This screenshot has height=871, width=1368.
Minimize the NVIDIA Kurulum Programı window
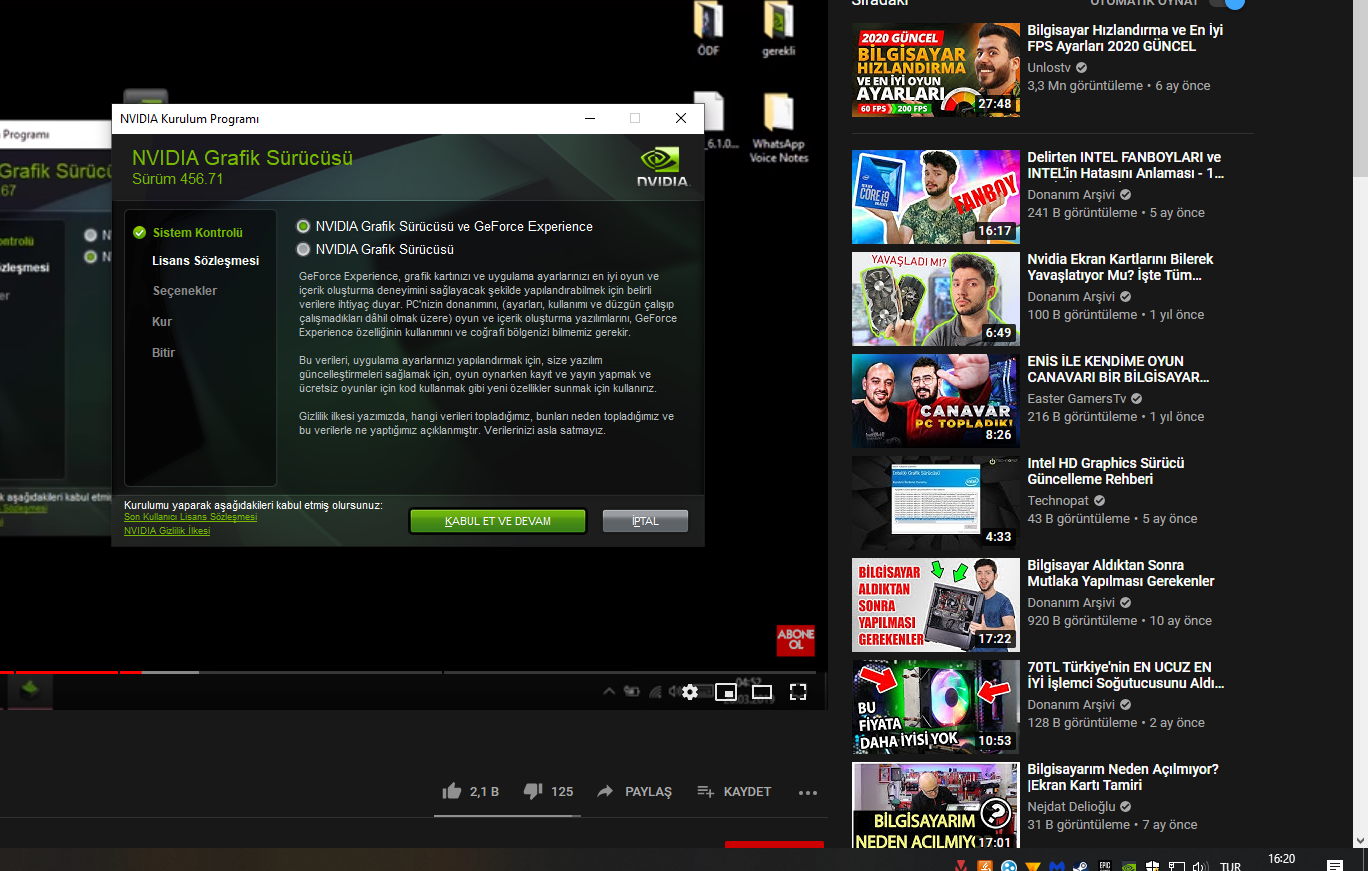(x=589, y=118)
